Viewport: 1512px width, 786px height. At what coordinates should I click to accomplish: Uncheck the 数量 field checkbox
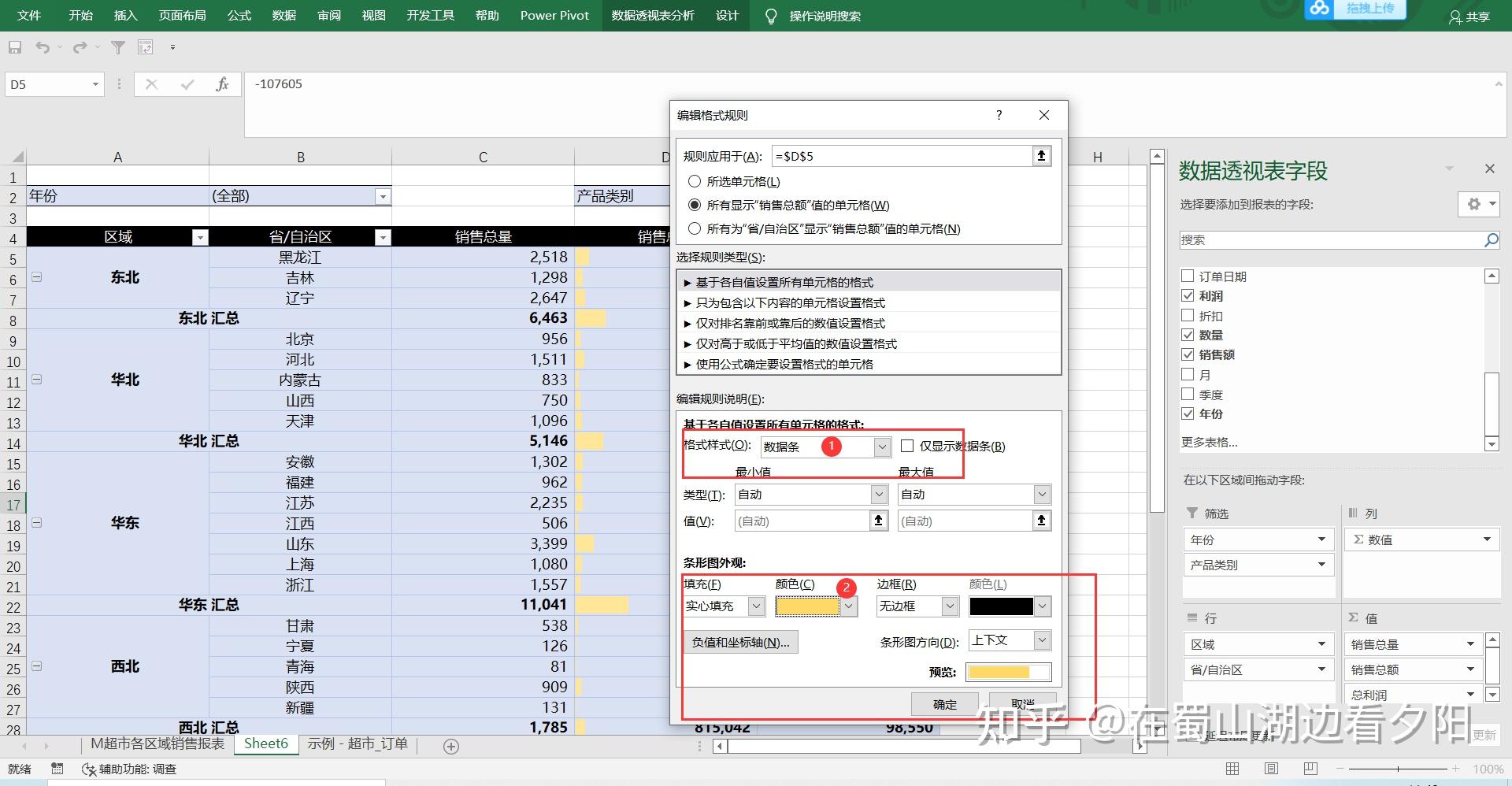1188,335
